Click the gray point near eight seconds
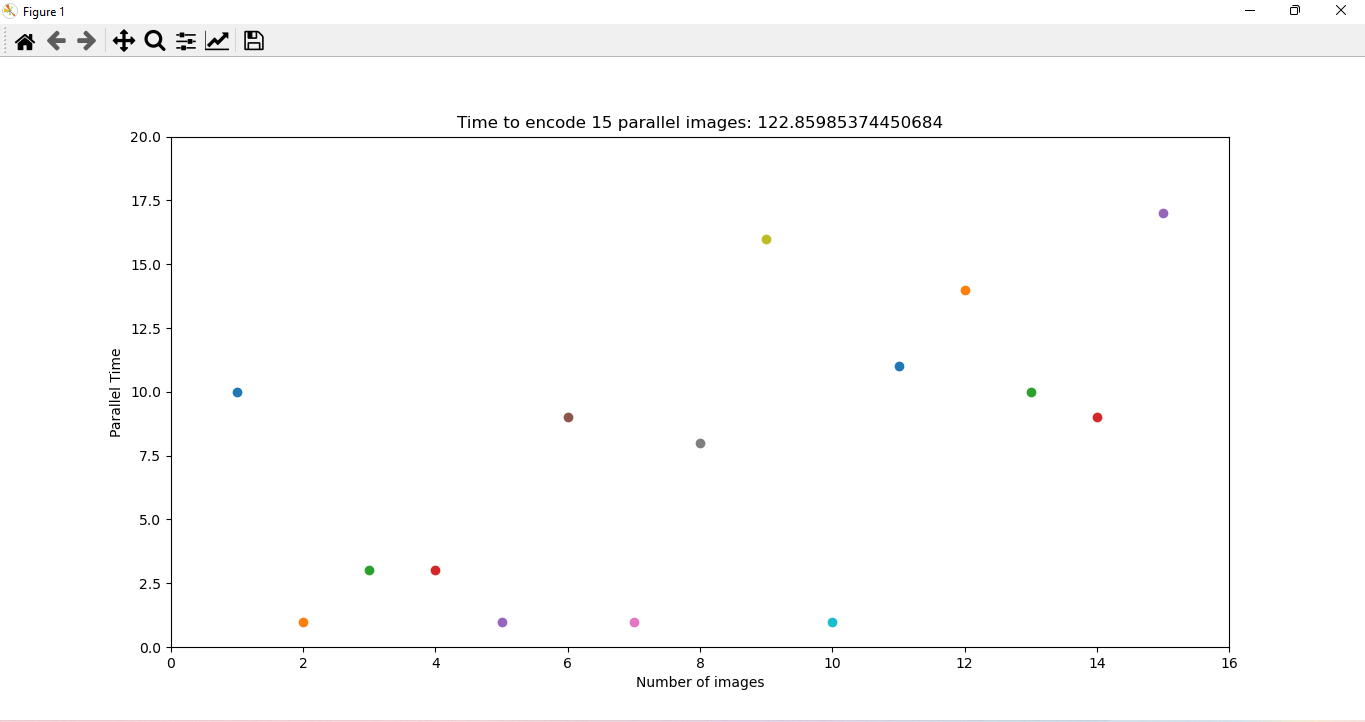This screenshot has width=1365, height=722. point(700,443)
